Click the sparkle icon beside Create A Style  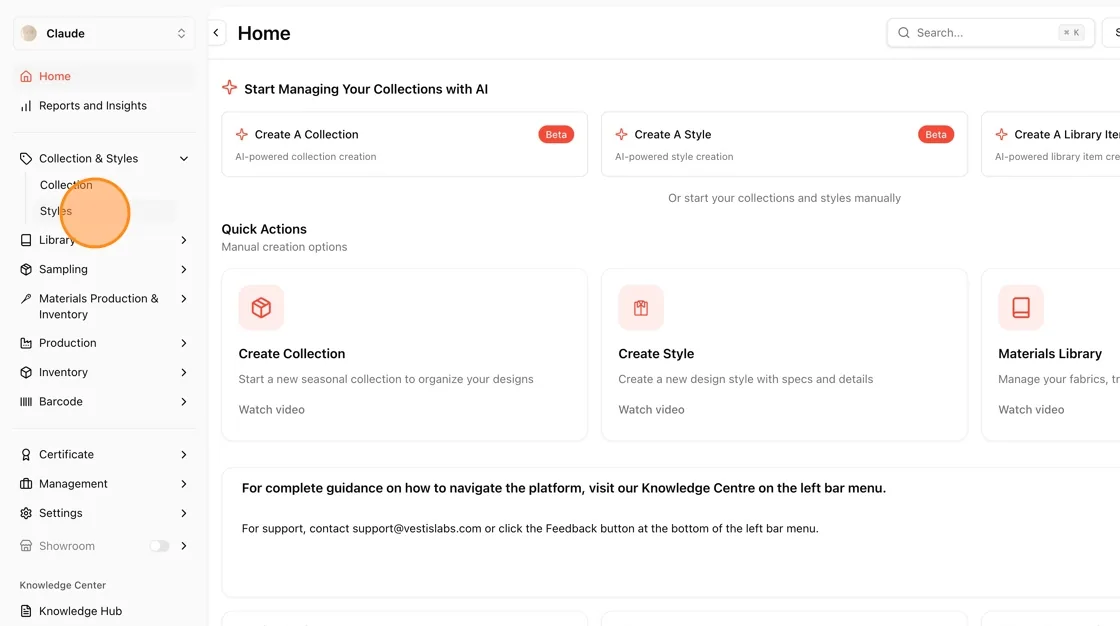coord(621,134)
